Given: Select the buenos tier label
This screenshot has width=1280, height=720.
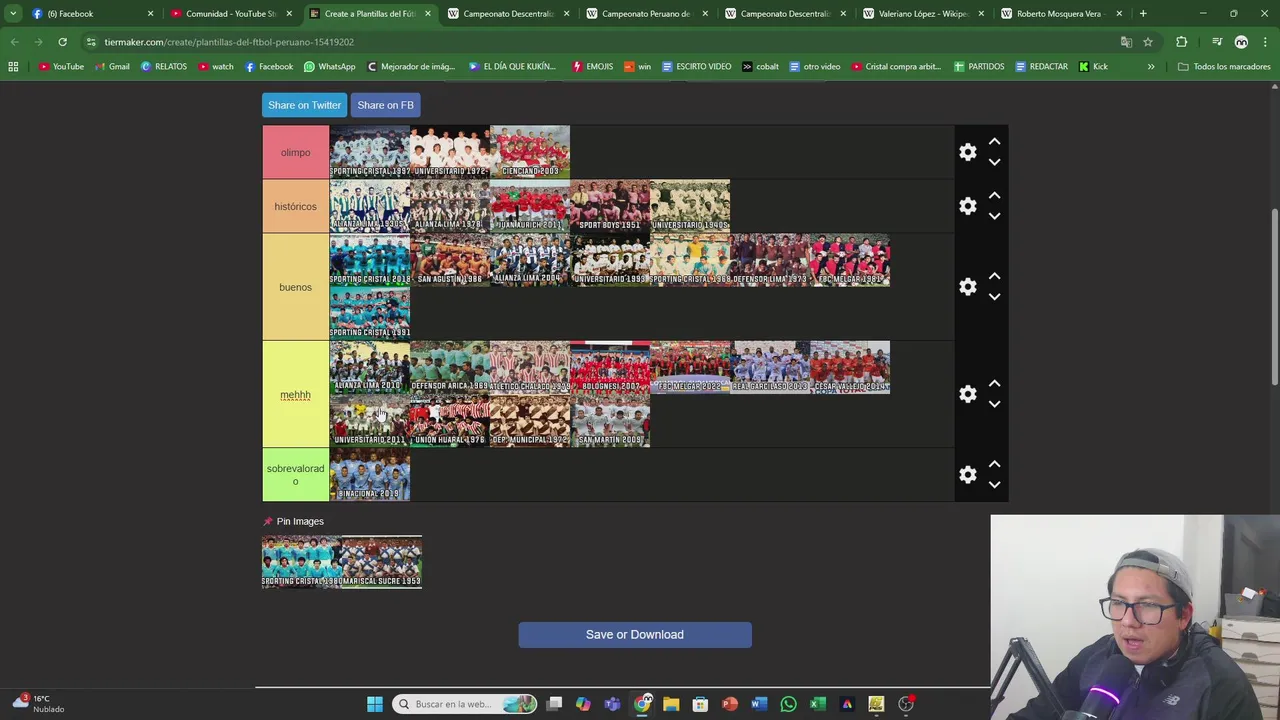Looking at the screenshot, I should (295, 287).
